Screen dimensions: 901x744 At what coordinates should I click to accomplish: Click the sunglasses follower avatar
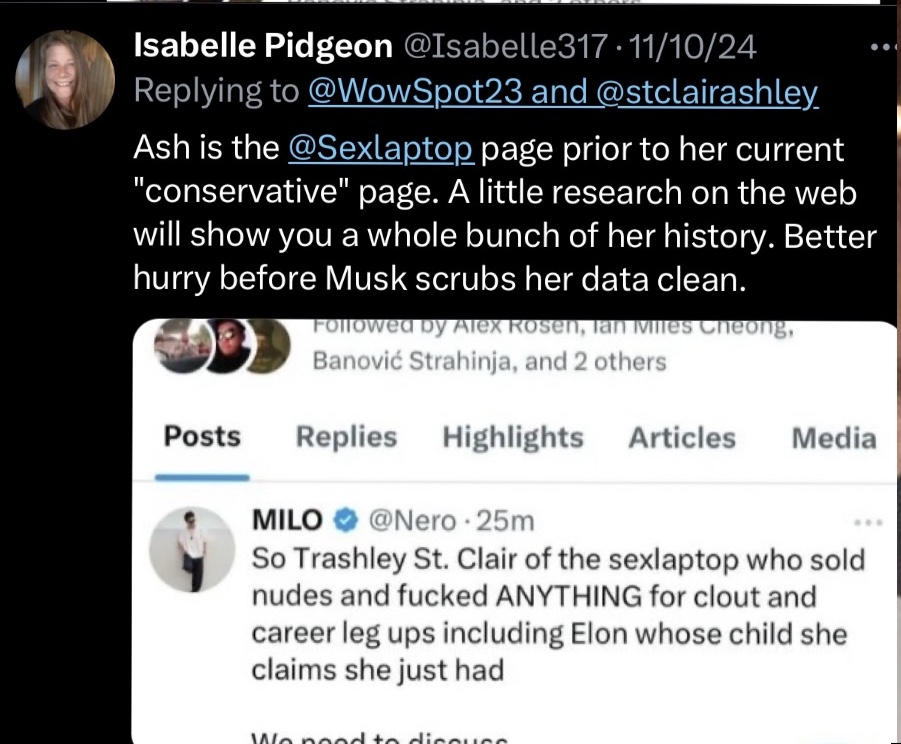click(229, 345)
